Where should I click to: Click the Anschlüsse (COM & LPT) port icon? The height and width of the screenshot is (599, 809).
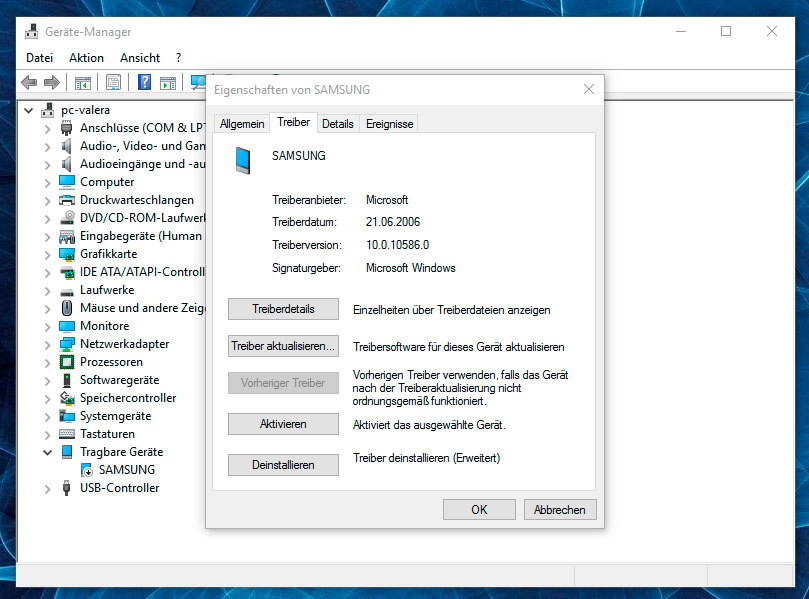tap(67, 128)
